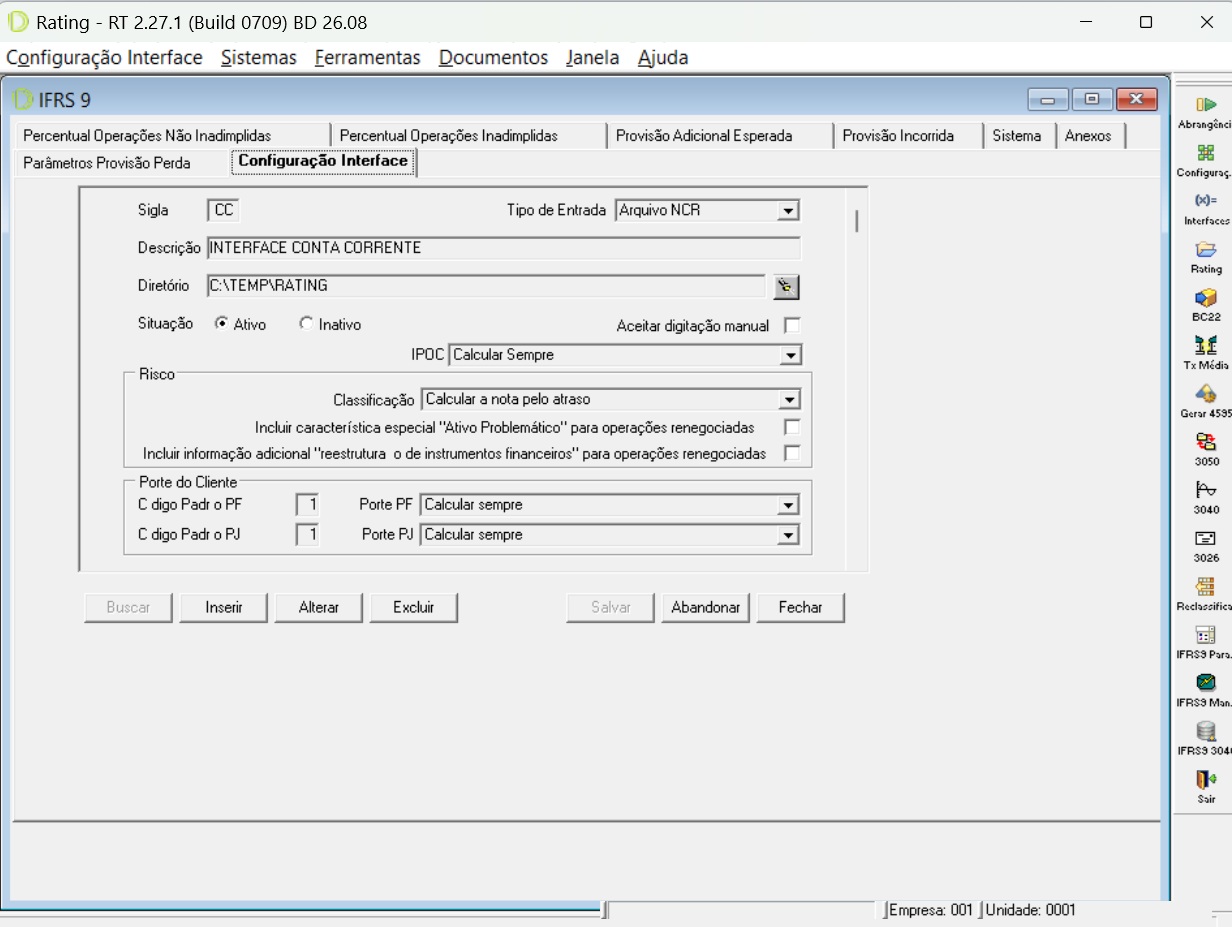
Task: Click the Sigla input field
Action: coord(224,211)
